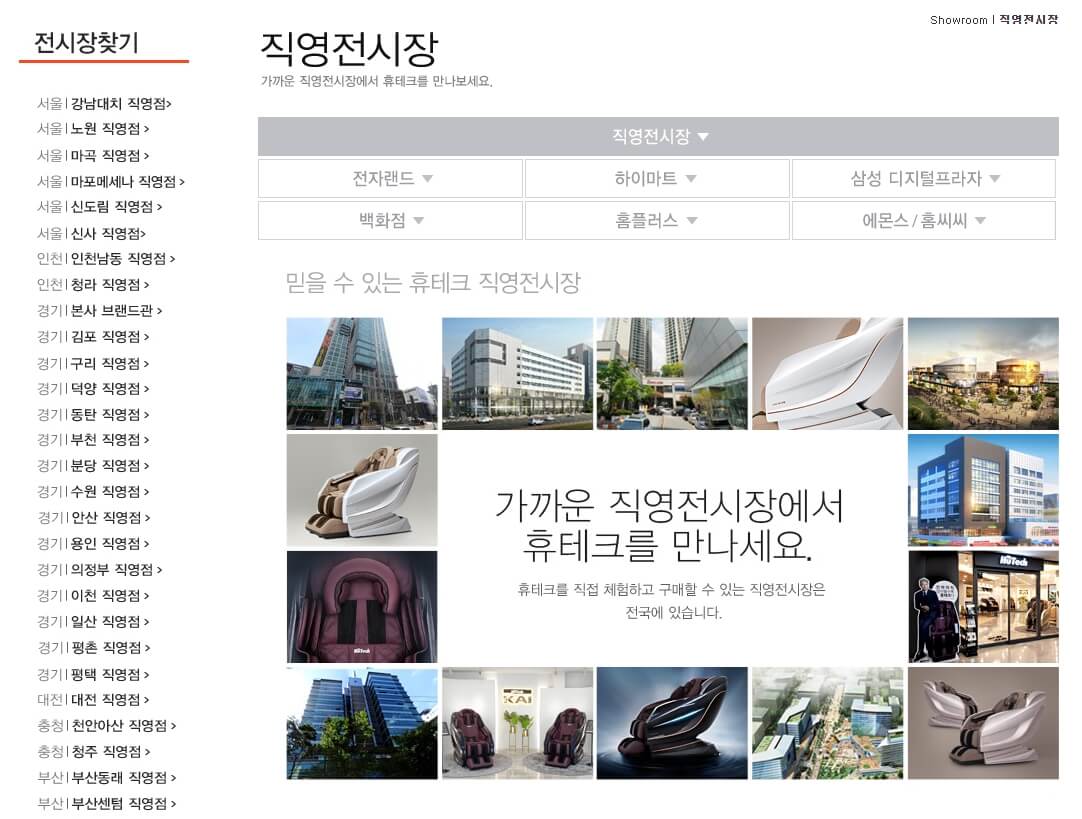Click the glass skyscraper photo thumbnail
Image resolution: width=1082 pixels, height=819 pixels.
click(362, 373)
